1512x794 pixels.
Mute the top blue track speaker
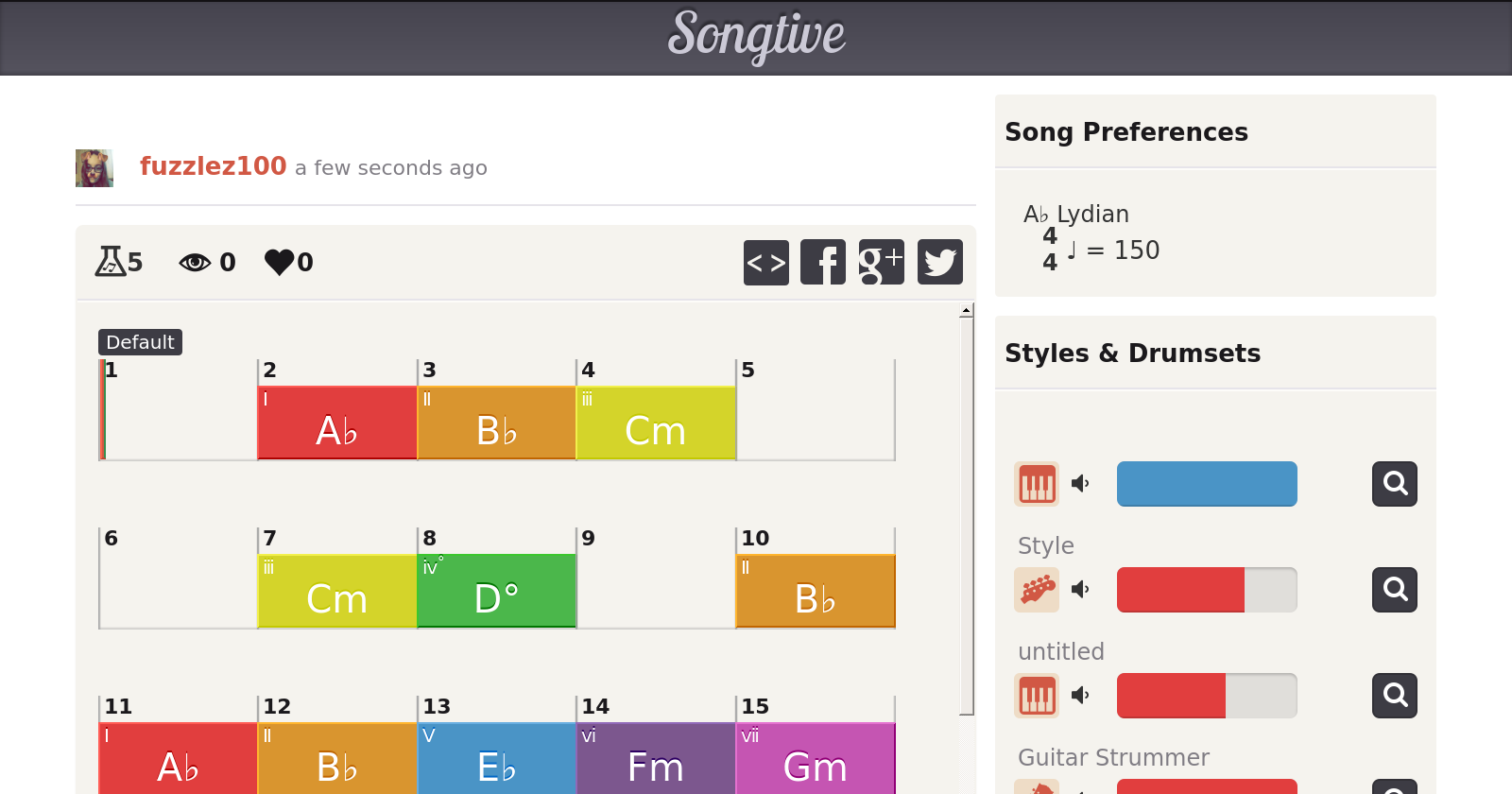click(1080, 484)
